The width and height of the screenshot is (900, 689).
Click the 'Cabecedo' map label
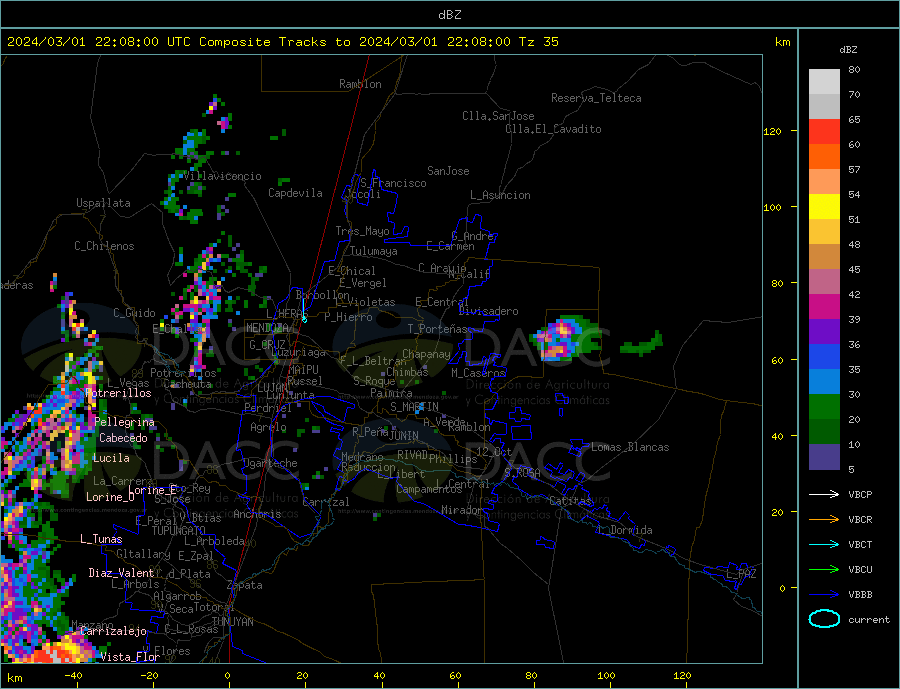point(123,438)
